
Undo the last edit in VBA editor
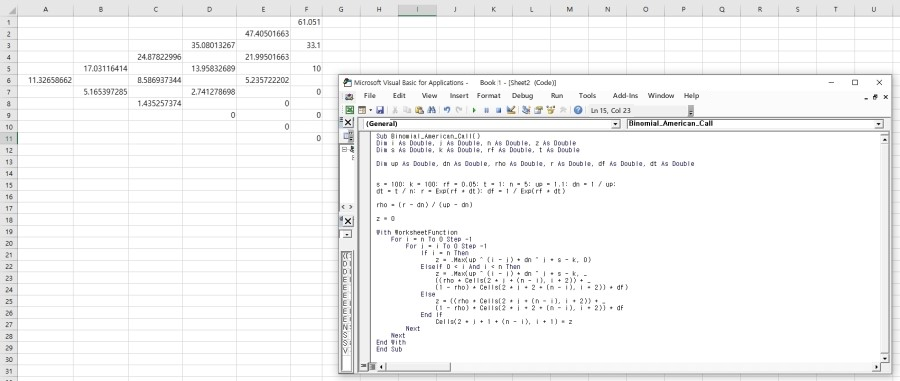[x=447, y=110]
